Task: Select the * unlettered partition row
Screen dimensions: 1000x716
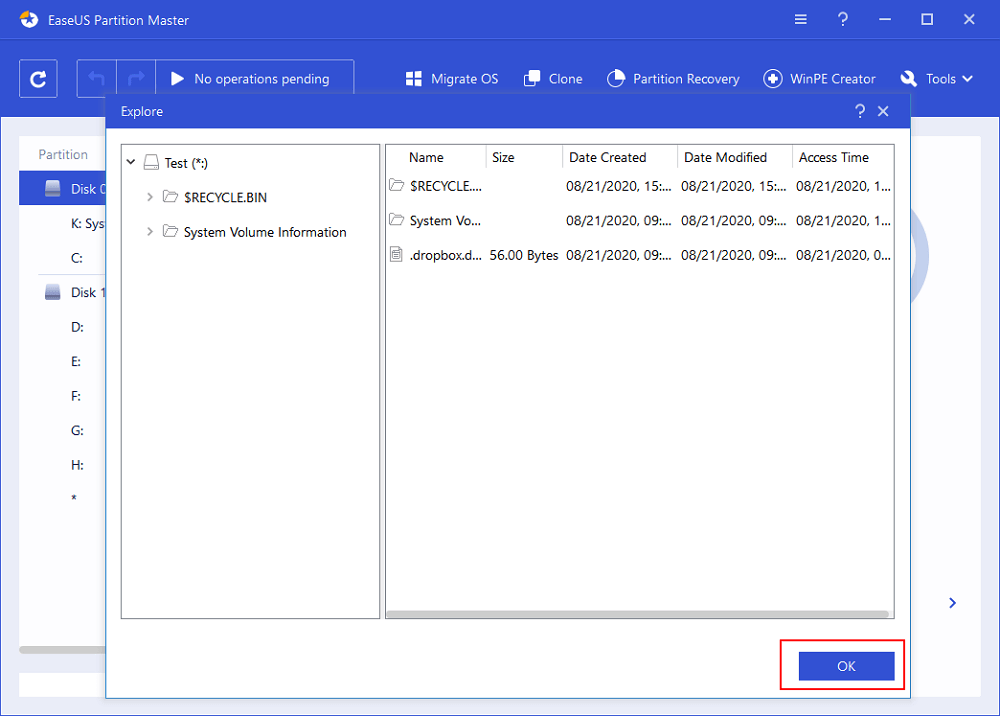Action: pyautogui.click(x=62, y=499)
